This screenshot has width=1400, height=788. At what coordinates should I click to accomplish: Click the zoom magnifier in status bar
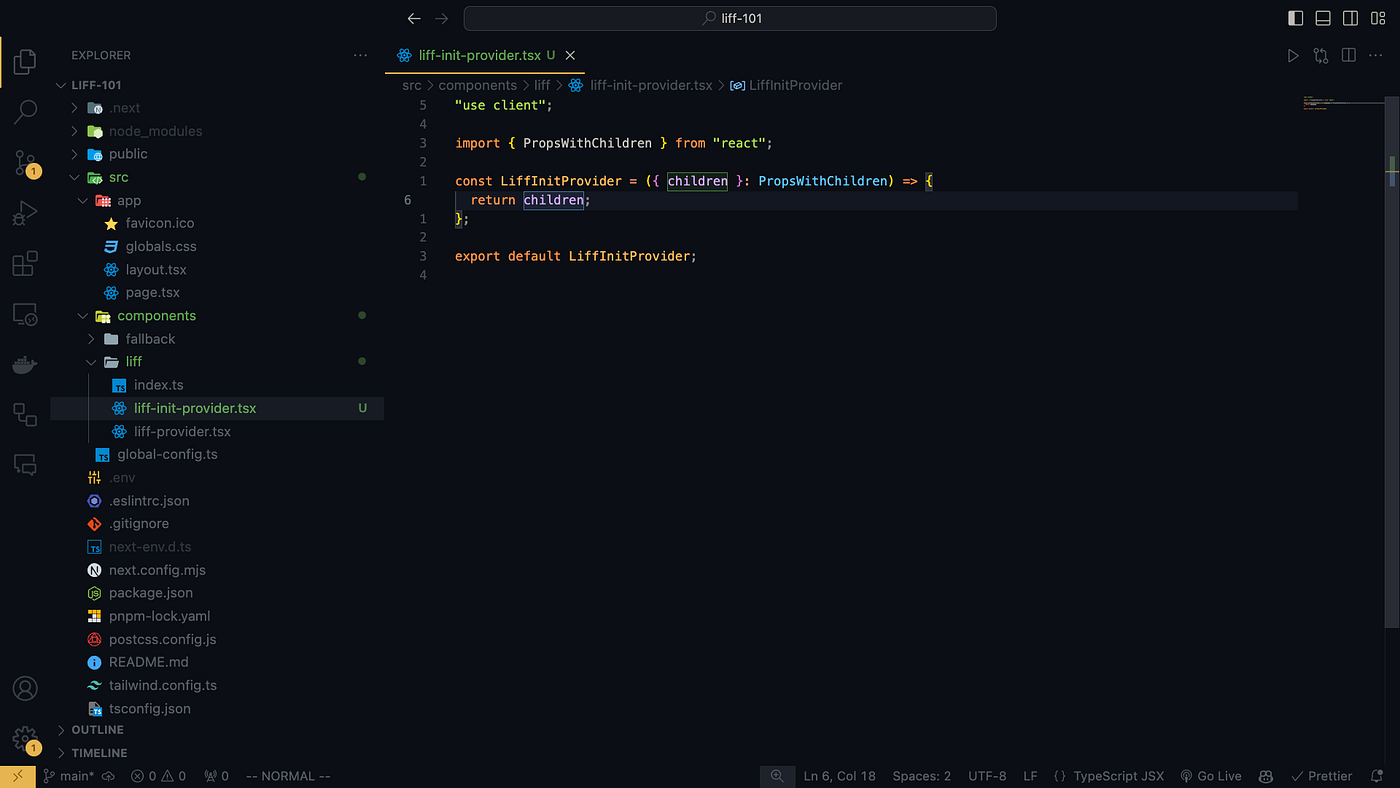click(x=777, y=776)
